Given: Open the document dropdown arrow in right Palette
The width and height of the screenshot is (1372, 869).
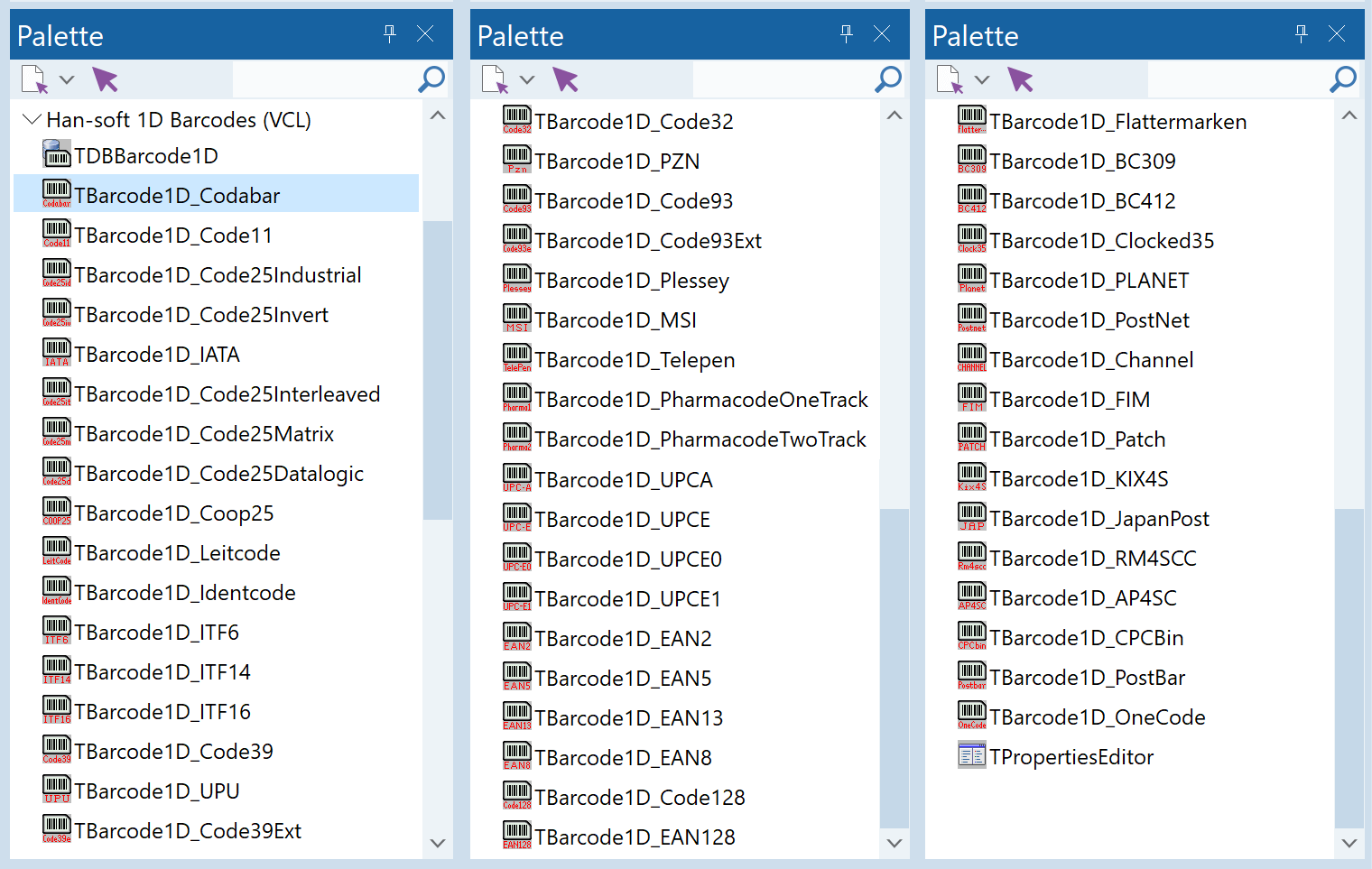Looking at the screenshot, I should [982, 79].
